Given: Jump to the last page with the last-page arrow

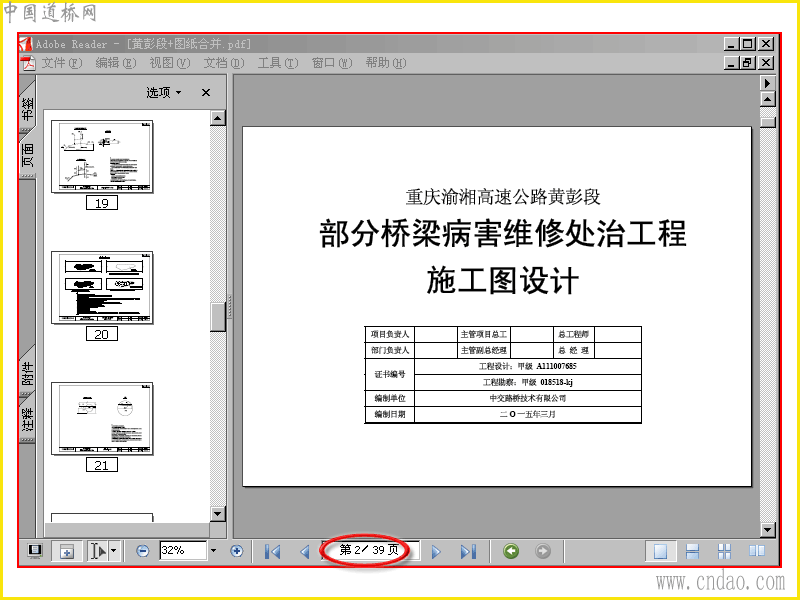Looking at the screenshot, I should coord(468,552).
